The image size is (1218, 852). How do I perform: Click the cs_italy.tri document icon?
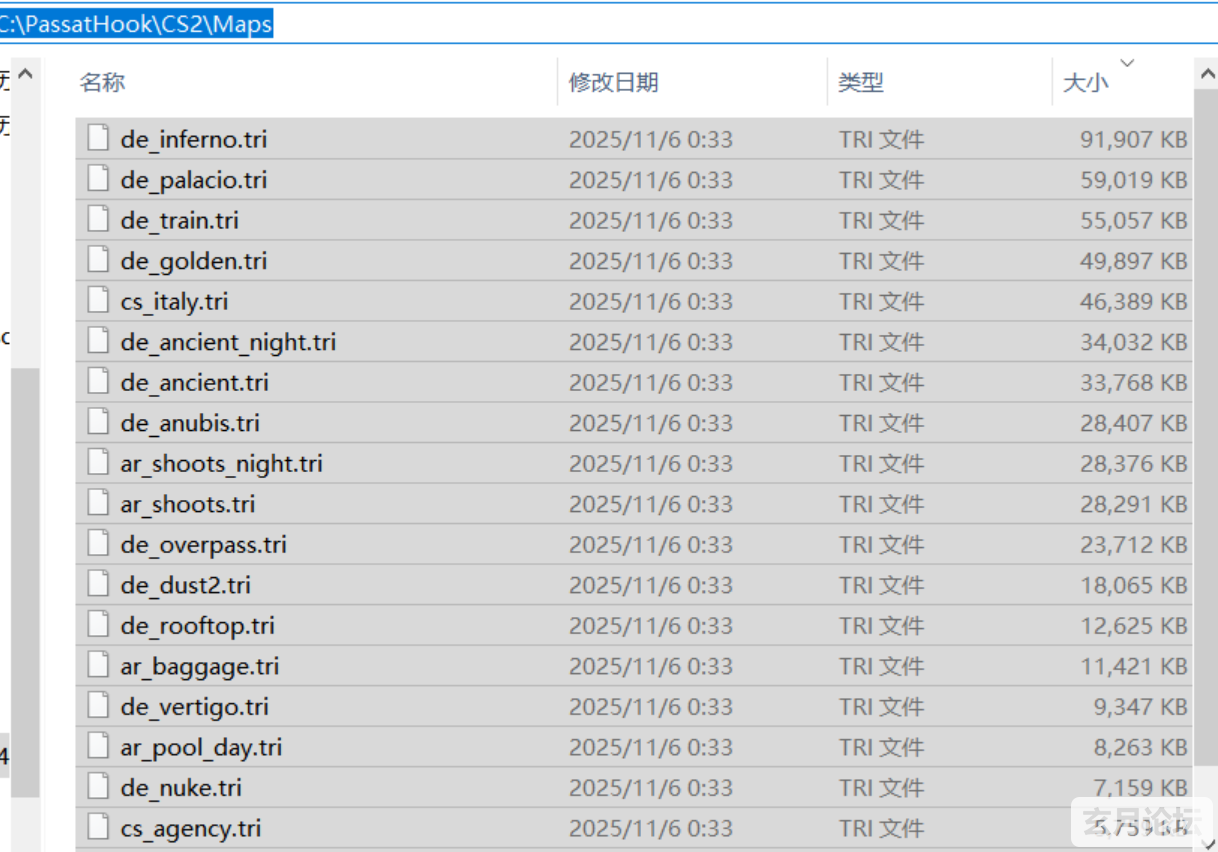click(97, 301)
